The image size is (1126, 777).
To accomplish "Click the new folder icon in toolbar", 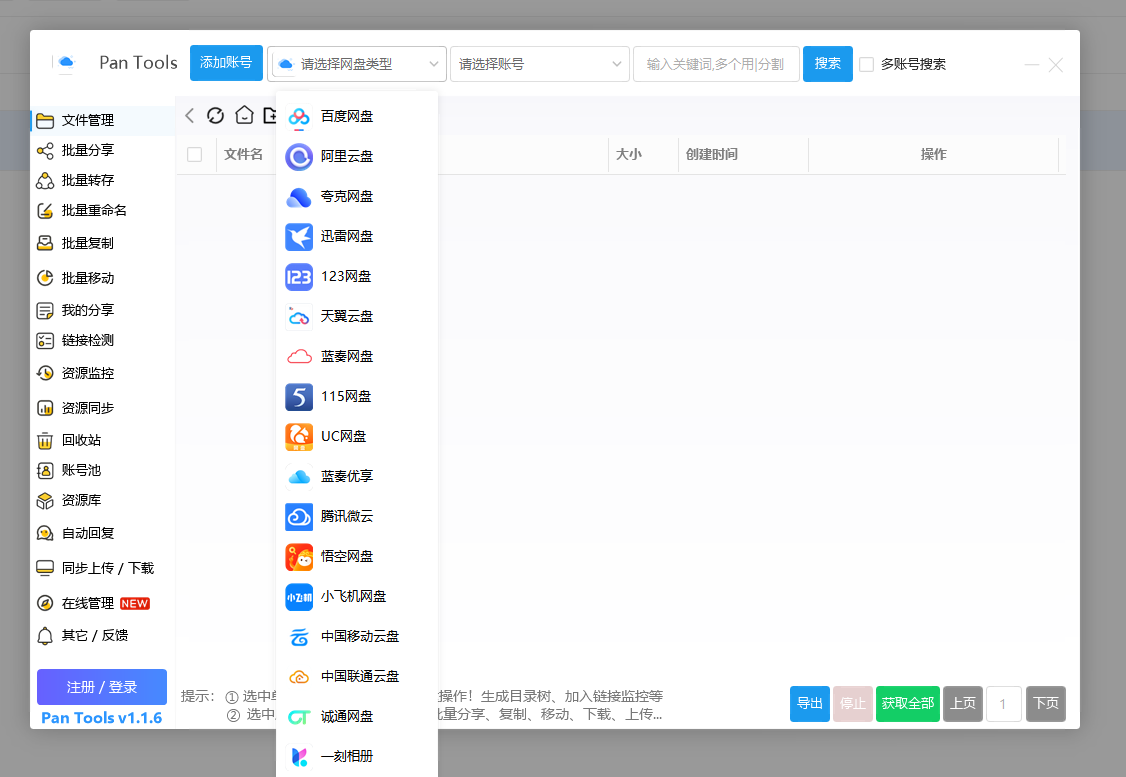I will pyautogui.click(x=270, y=115).
